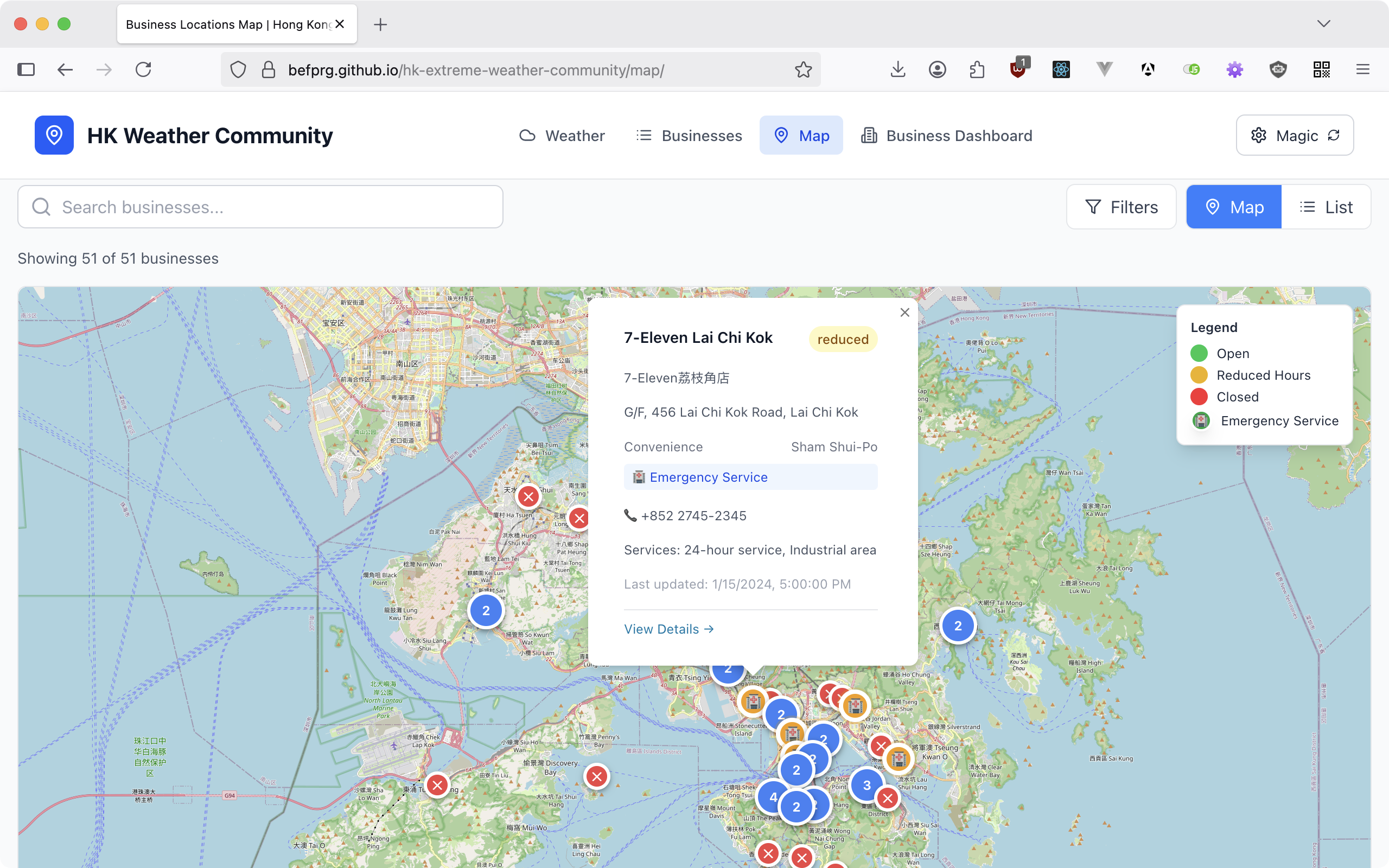Open the Filters panel
The width and height of the screenshot is (1389, 868).
[1121, 207]
